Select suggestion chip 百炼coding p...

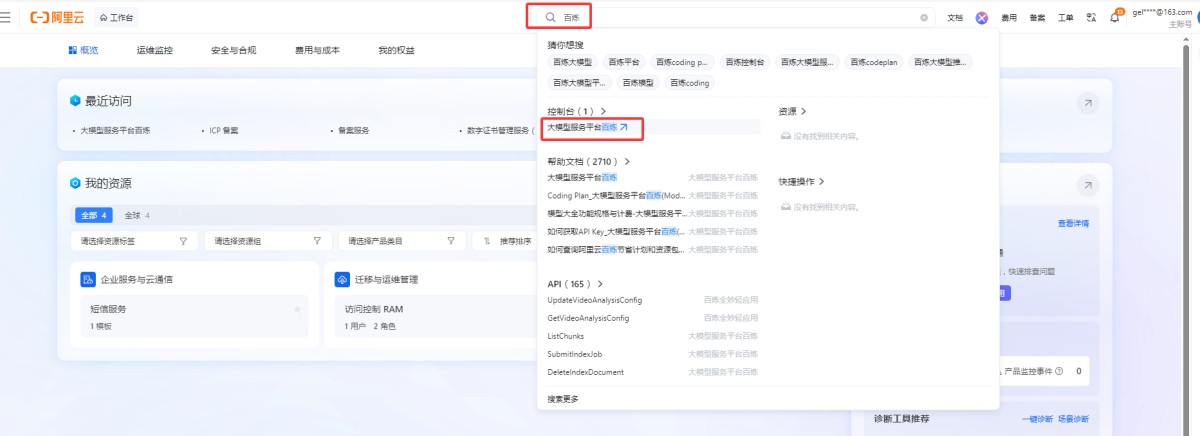point(683,62)
